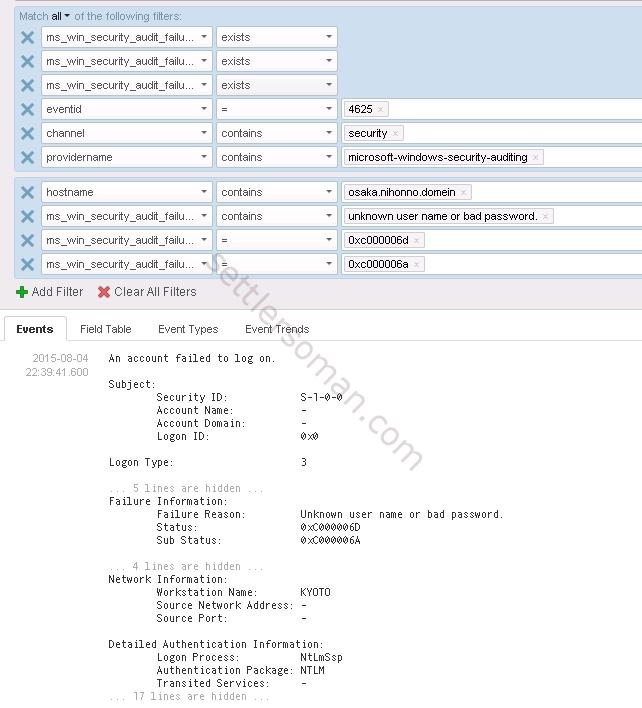Switch to the Event Trends tab
This screenshot has height=708, width=642.
pos(277,329)
